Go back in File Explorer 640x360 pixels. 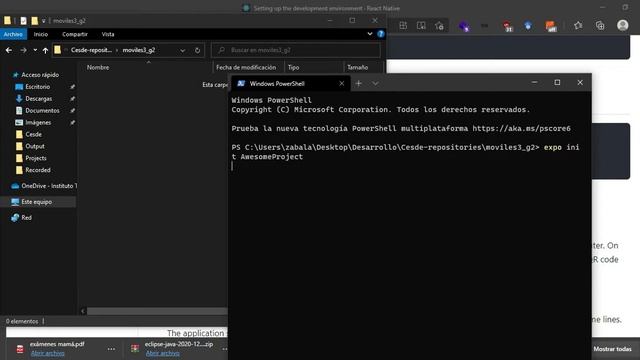tap(9, 50)
